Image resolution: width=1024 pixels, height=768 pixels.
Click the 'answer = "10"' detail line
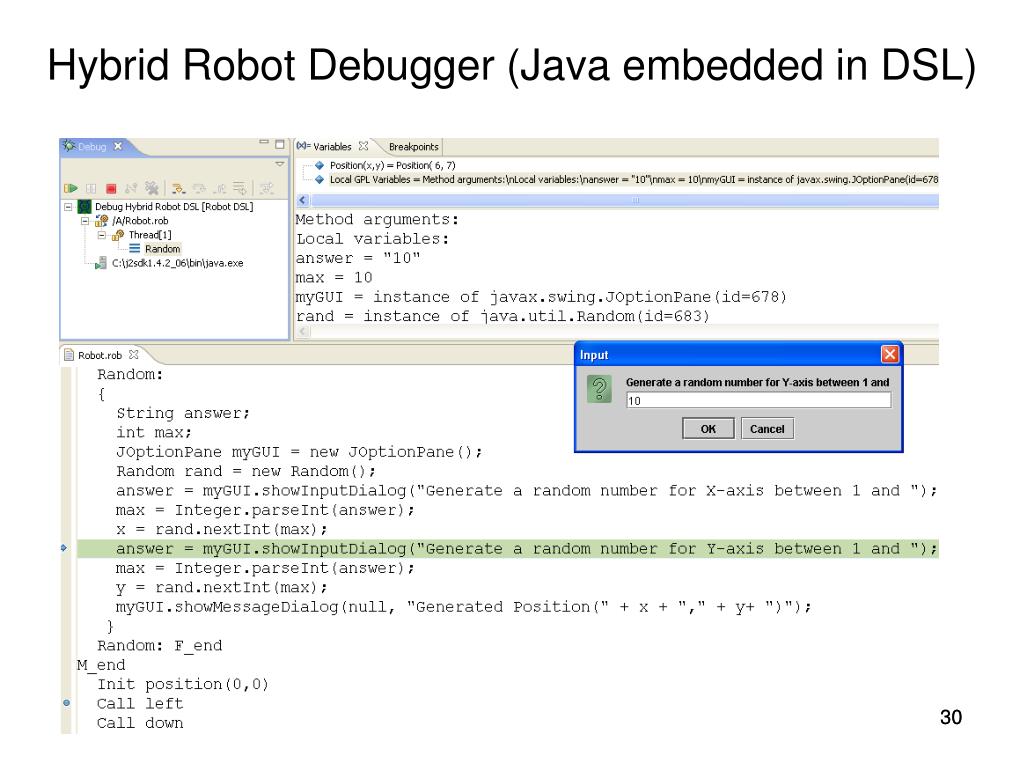pos(358,258)
